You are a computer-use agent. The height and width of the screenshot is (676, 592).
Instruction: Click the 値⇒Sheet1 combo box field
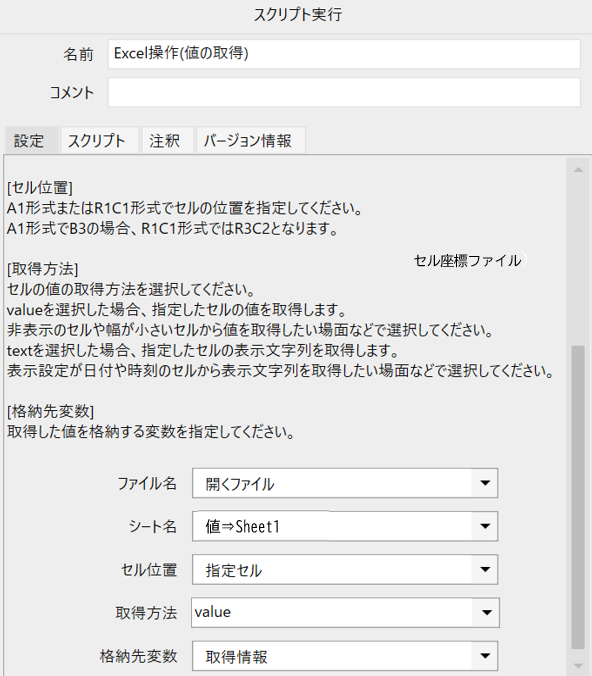[332, 526]
